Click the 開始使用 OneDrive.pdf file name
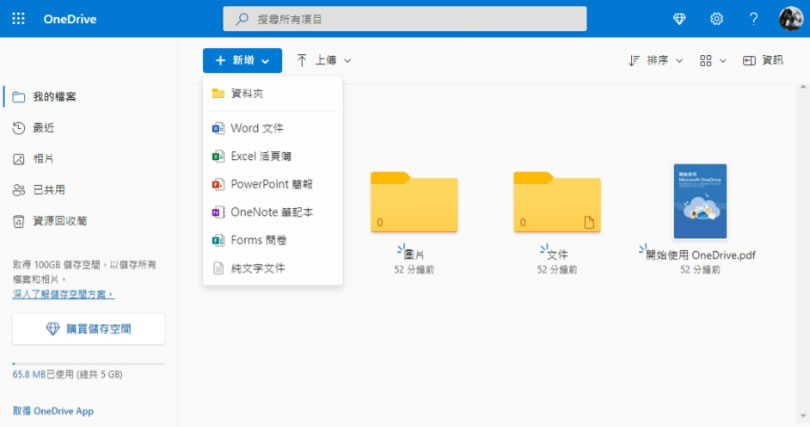The height and width of the screenshot is (427, 810). coord(701,255)
